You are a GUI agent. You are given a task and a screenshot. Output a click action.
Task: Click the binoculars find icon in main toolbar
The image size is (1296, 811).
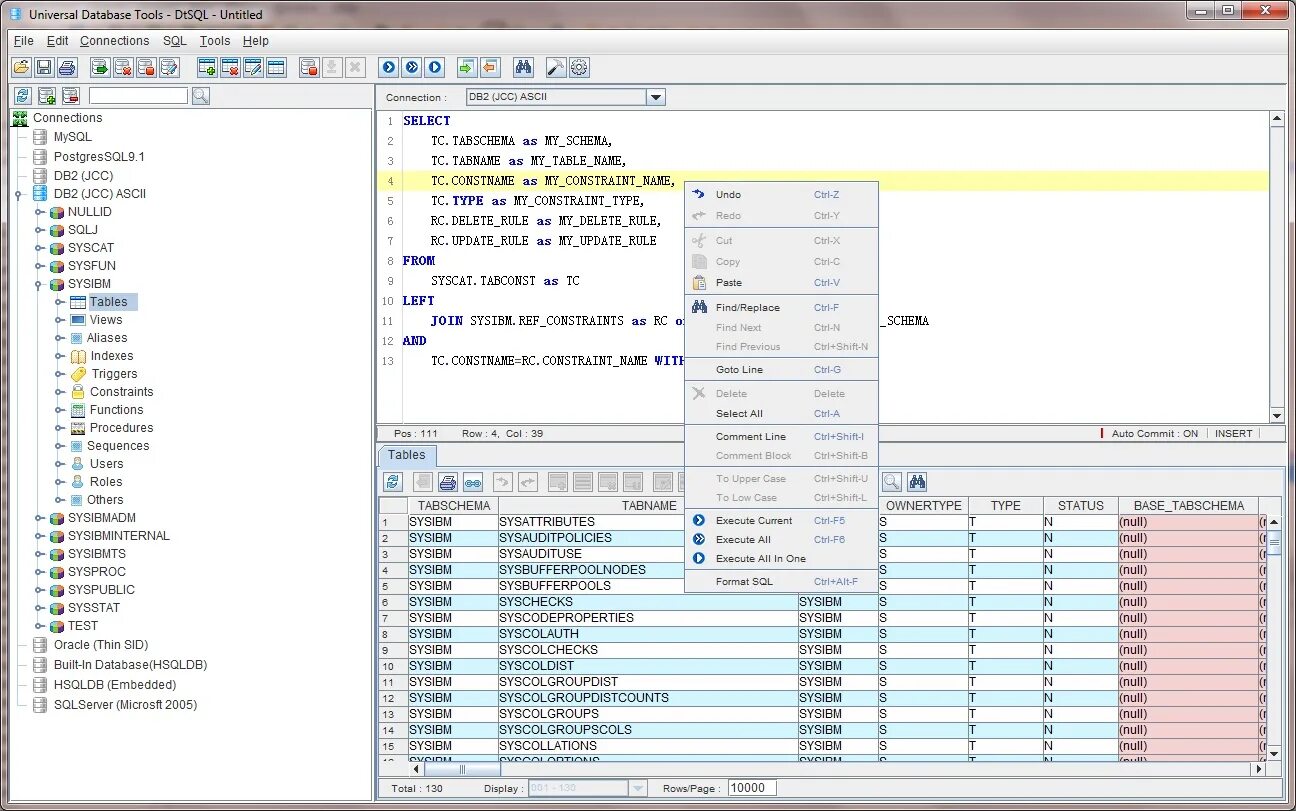[x=523, y=67]
